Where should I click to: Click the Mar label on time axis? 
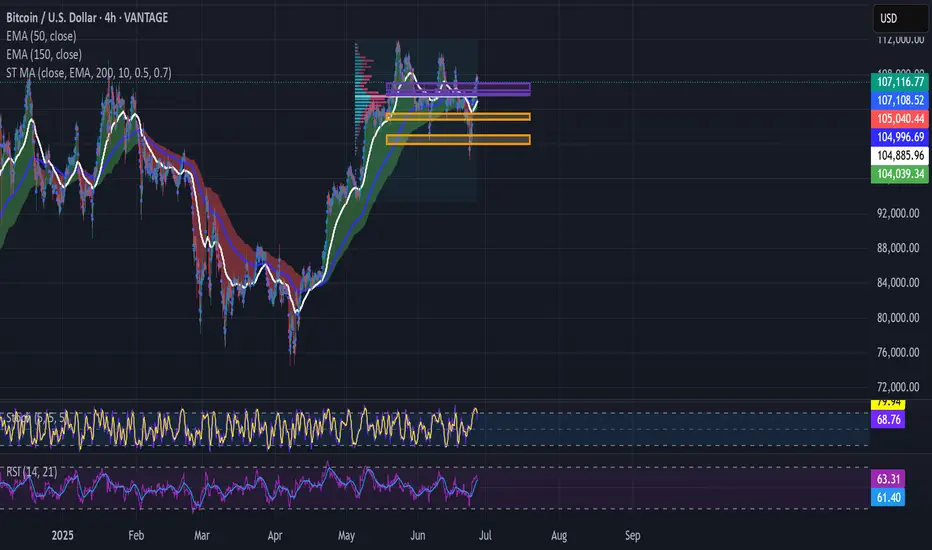tap(201, 535)
